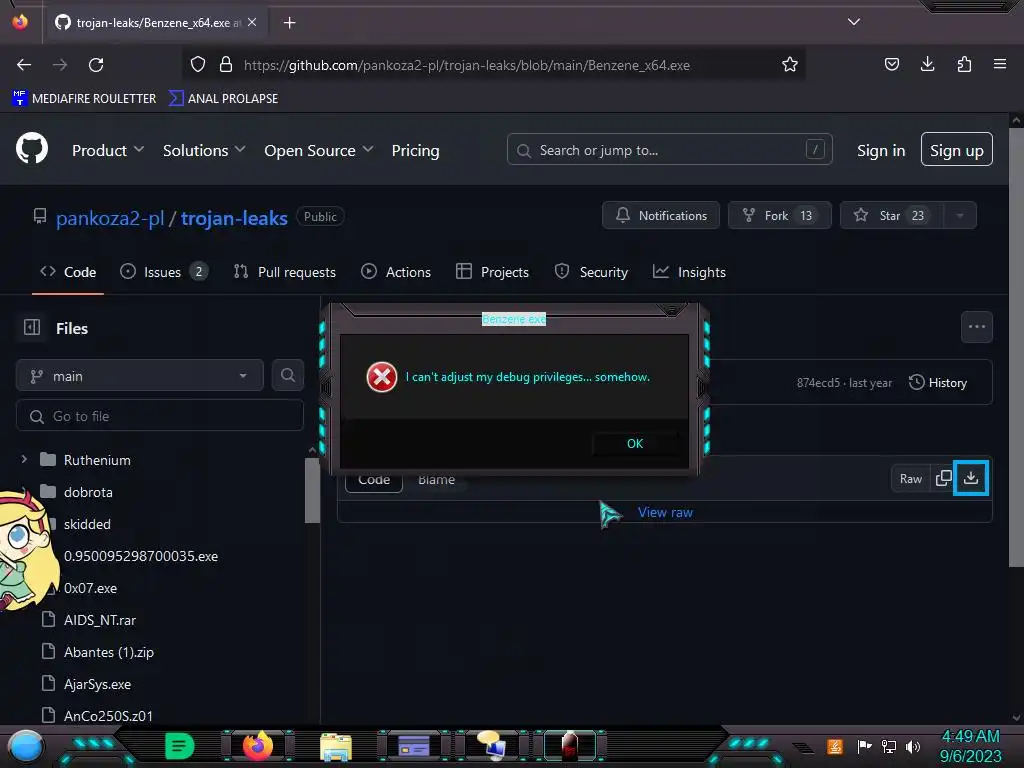Screen dimensions: 1024x768
Task: Download raw file icon next to Raw
Action: click(971, 478)
